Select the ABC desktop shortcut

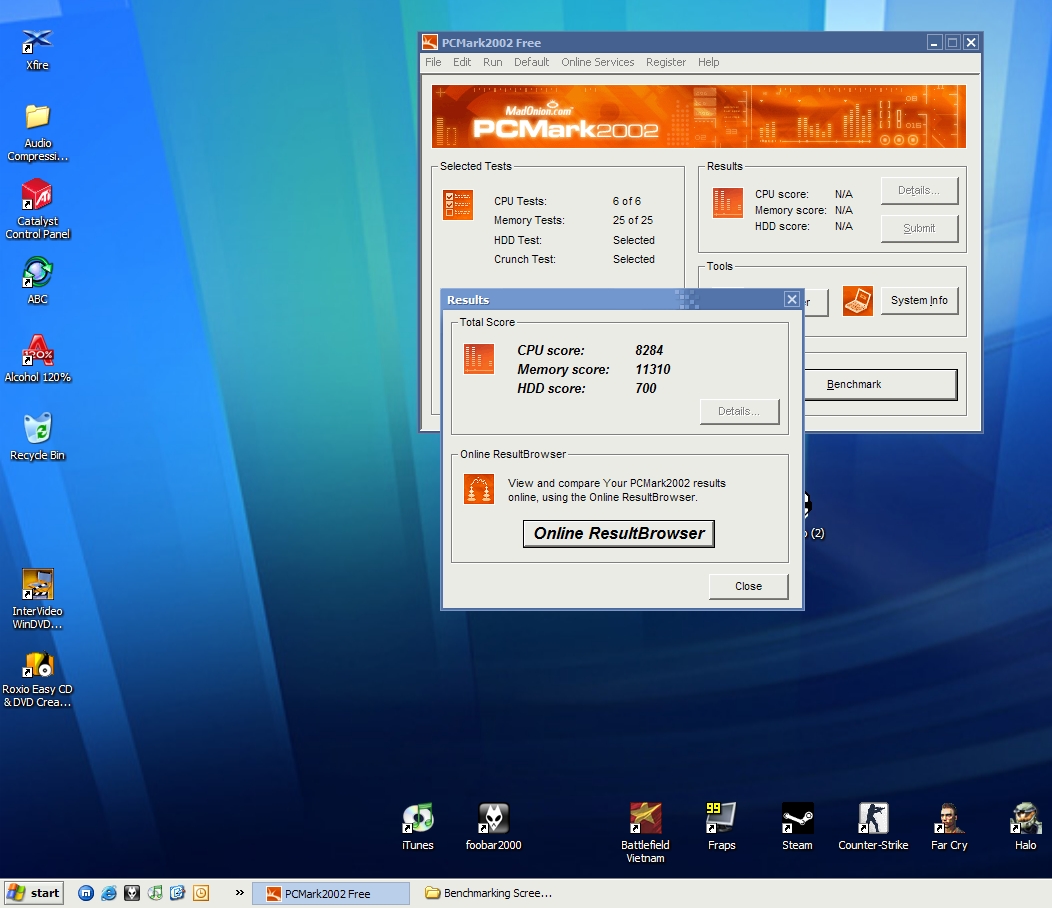tap(38, 280)
